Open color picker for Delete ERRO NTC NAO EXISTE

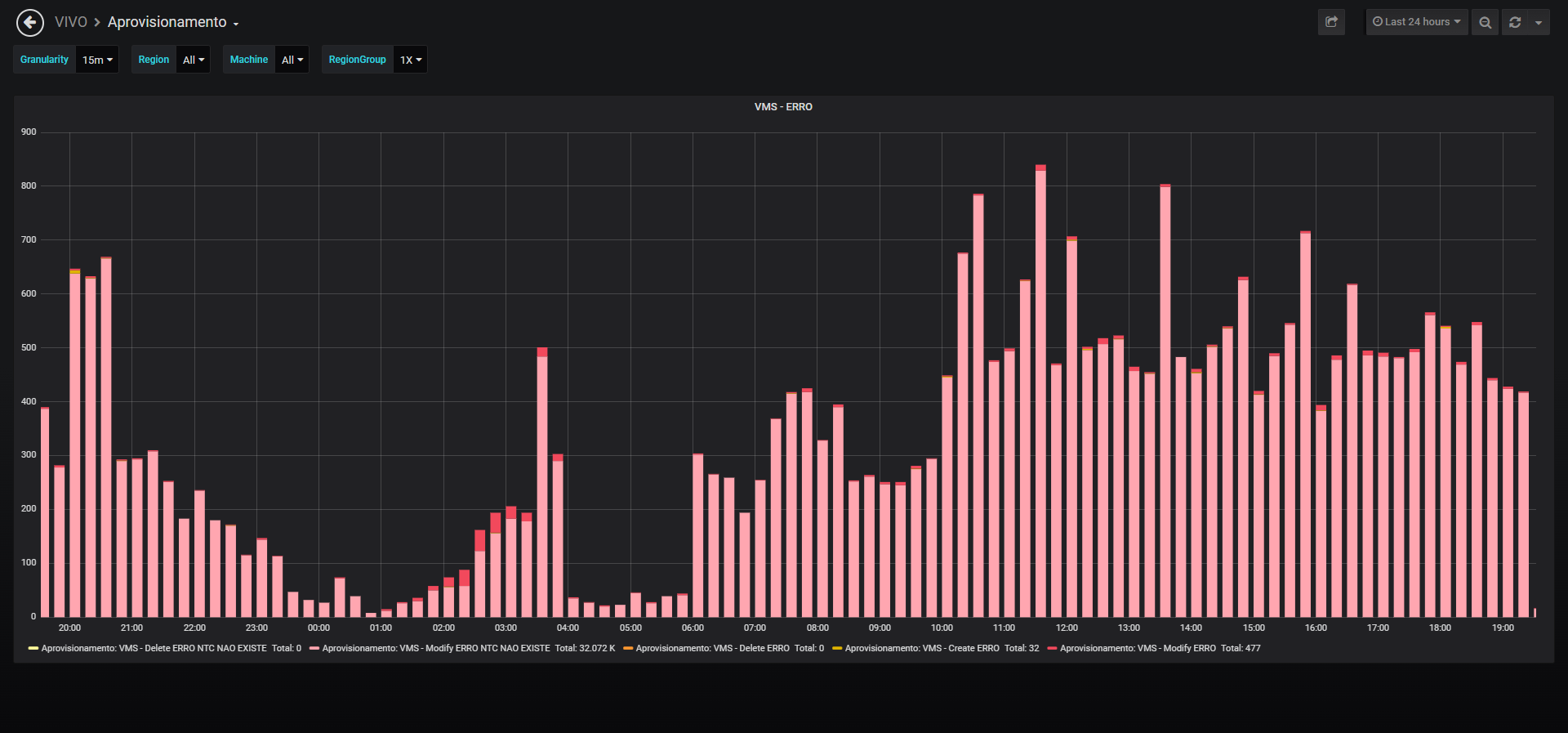point(33,648)
